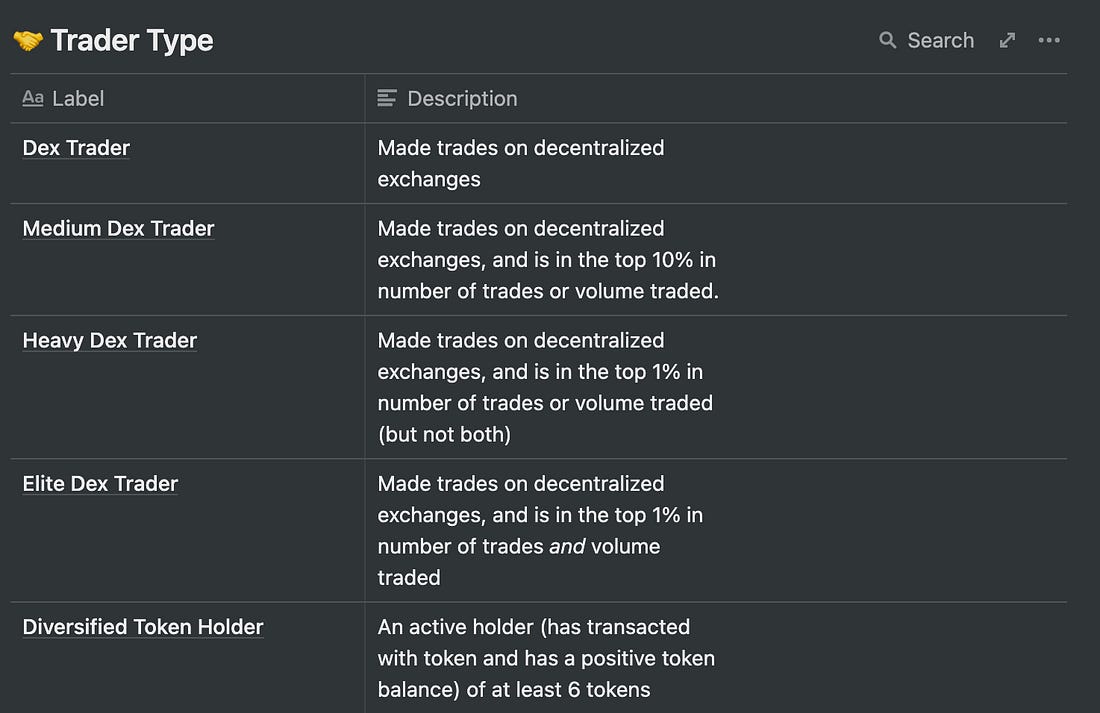
Task: Click the Description text property icon
Action: click(387, 98)
